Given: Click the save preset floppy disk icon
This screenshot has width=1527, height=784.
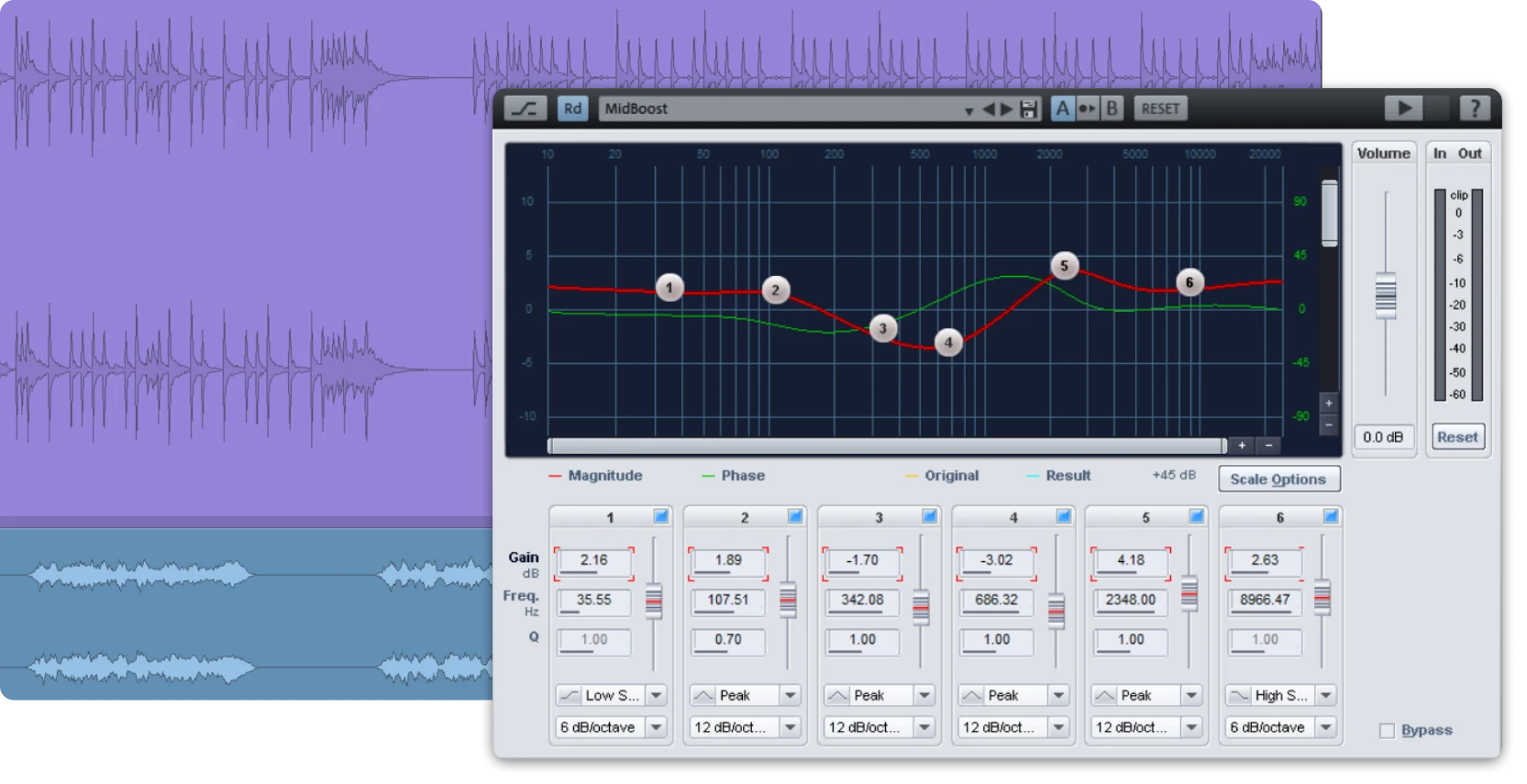Looking at the screenshot, I should click(1028, 109).
